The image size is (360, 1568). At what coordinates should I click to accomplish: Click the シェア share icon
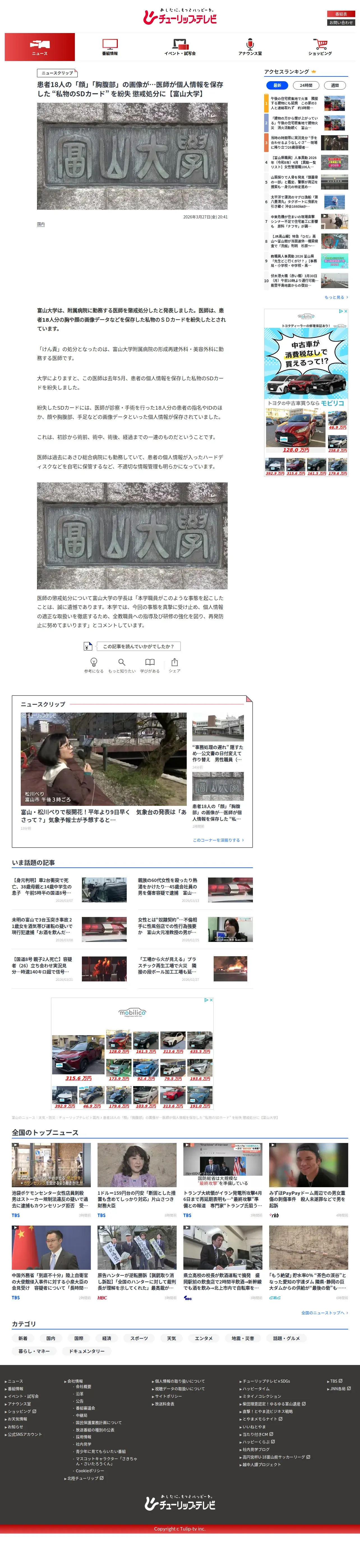coord(175,662)
